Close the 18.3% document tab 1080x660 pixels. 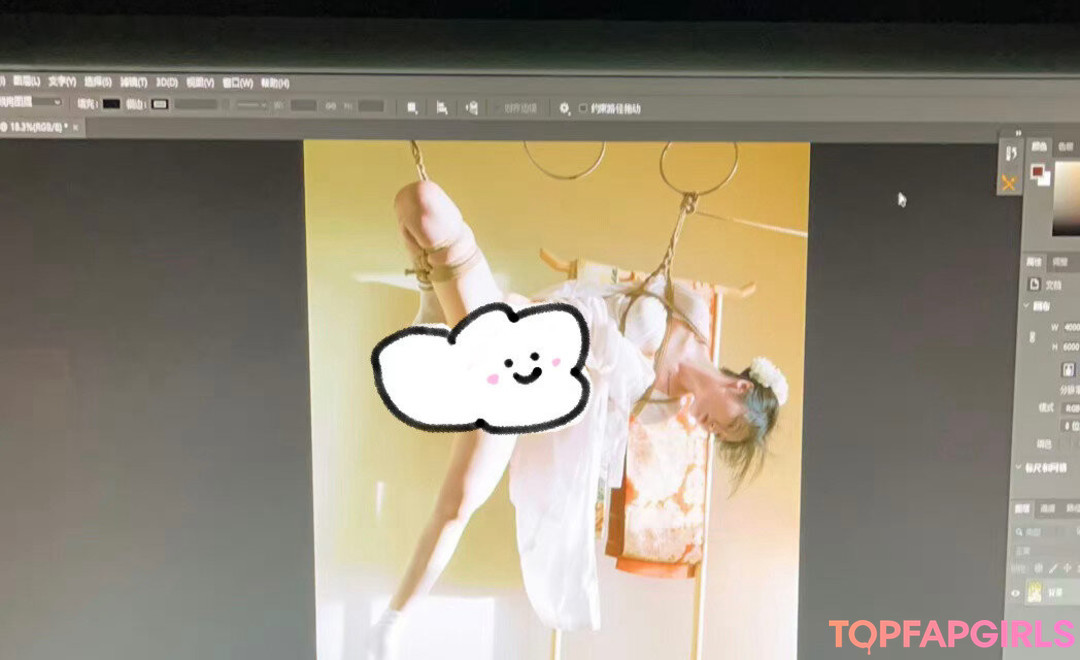click(75, 127)
